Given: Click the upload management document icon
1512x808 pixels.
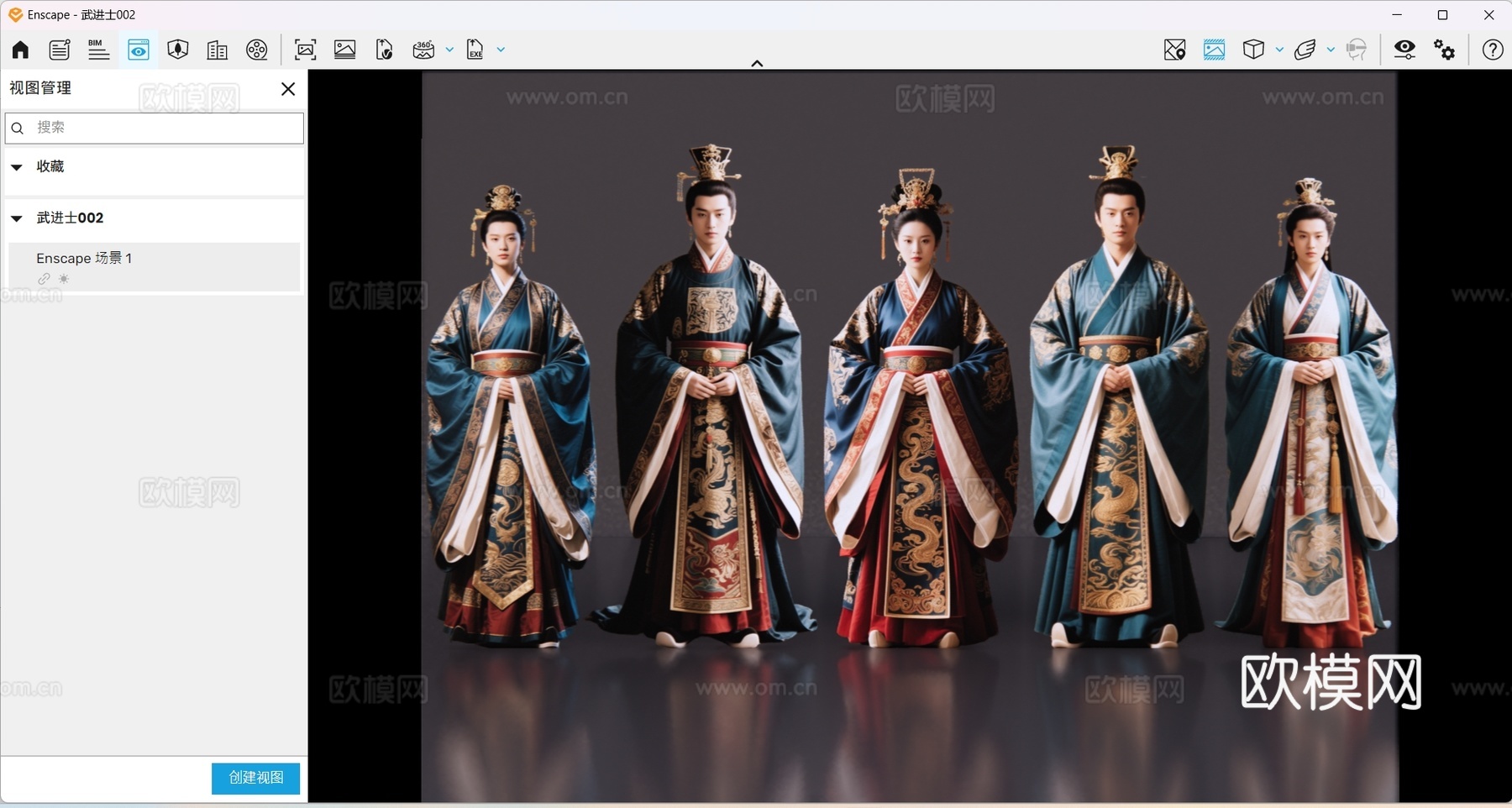Looking at the screenshot, I should click(384, 50).
